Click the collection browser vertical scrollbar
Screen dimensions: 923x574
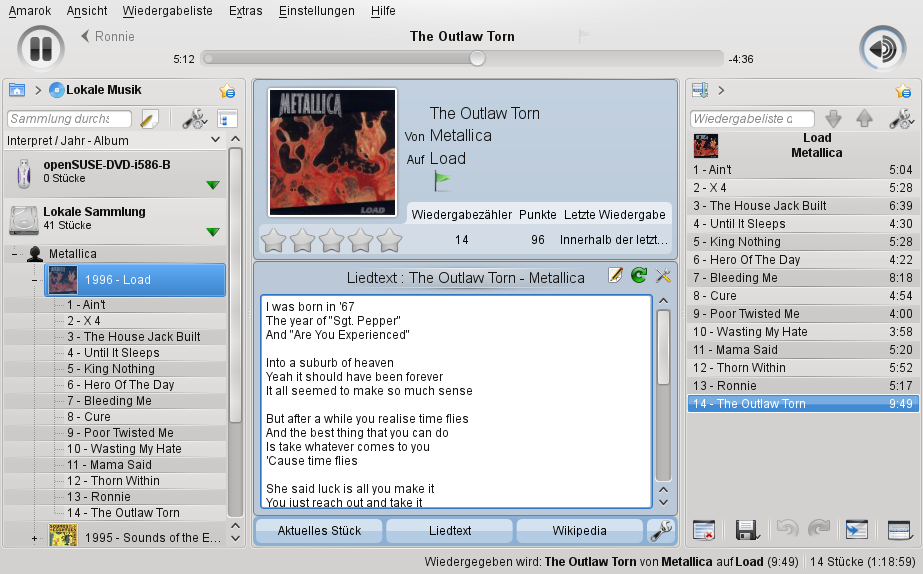[235, 286]
